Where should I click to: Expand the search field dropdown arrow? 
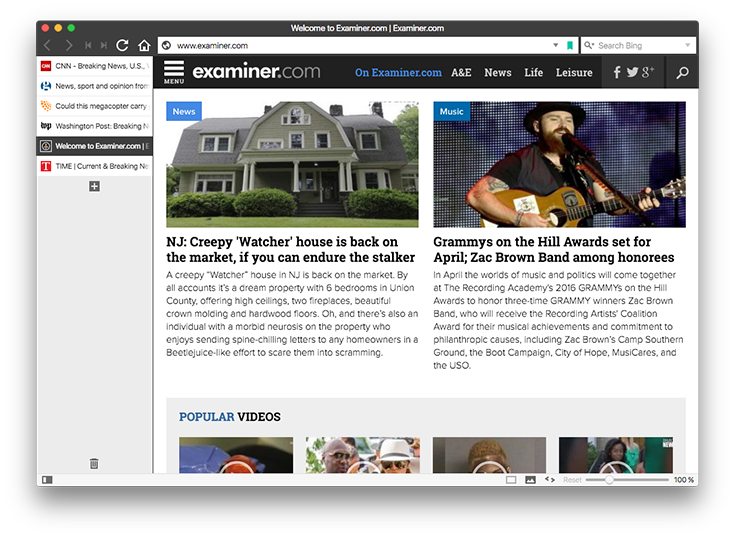coord(688,45)
